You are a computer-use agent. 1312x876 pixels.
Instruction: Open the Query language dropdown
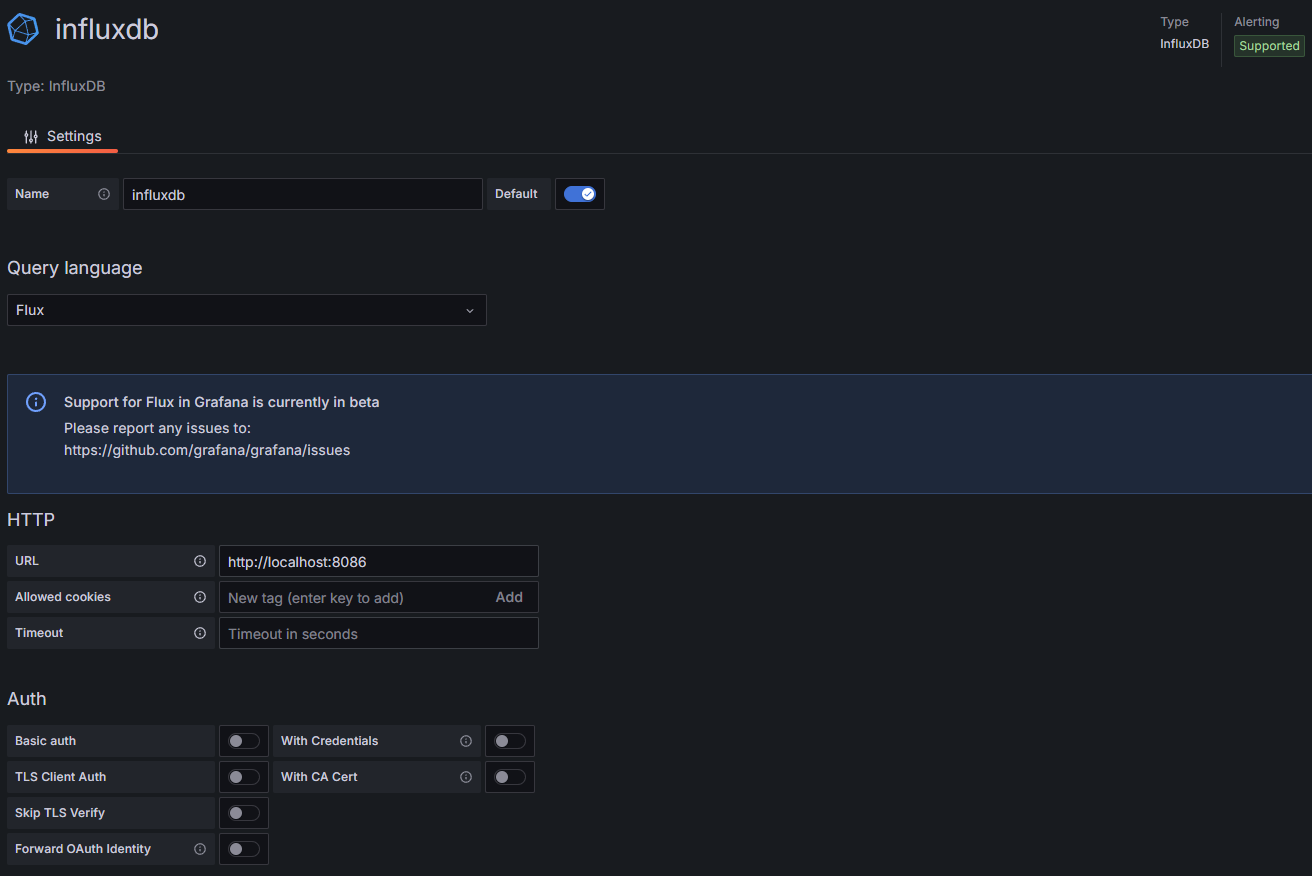246,310
